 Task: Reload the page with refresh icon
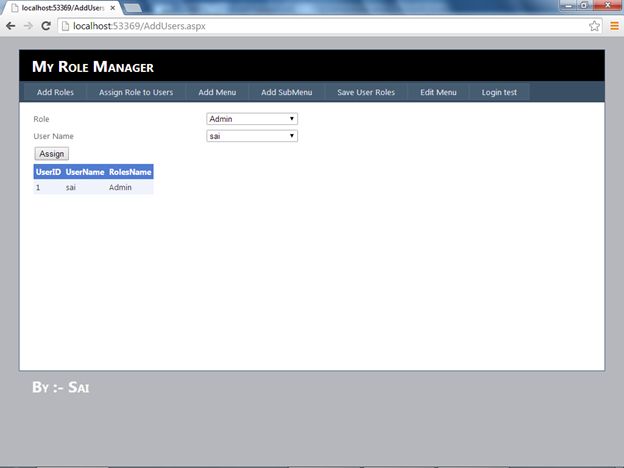[46, 26]
